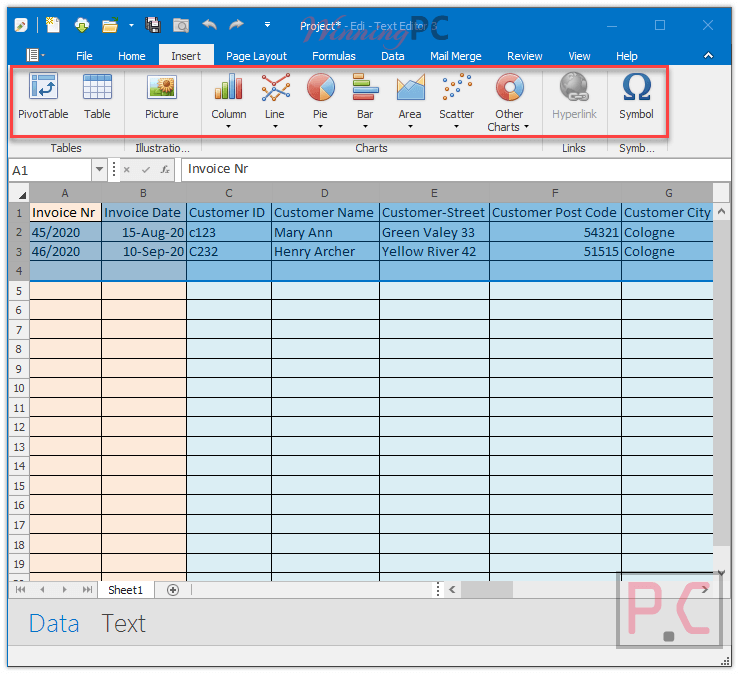Insert the Omega Symbol
This screenshot has width=739, height=674.
pyautogui.click(x=636, y=99)
